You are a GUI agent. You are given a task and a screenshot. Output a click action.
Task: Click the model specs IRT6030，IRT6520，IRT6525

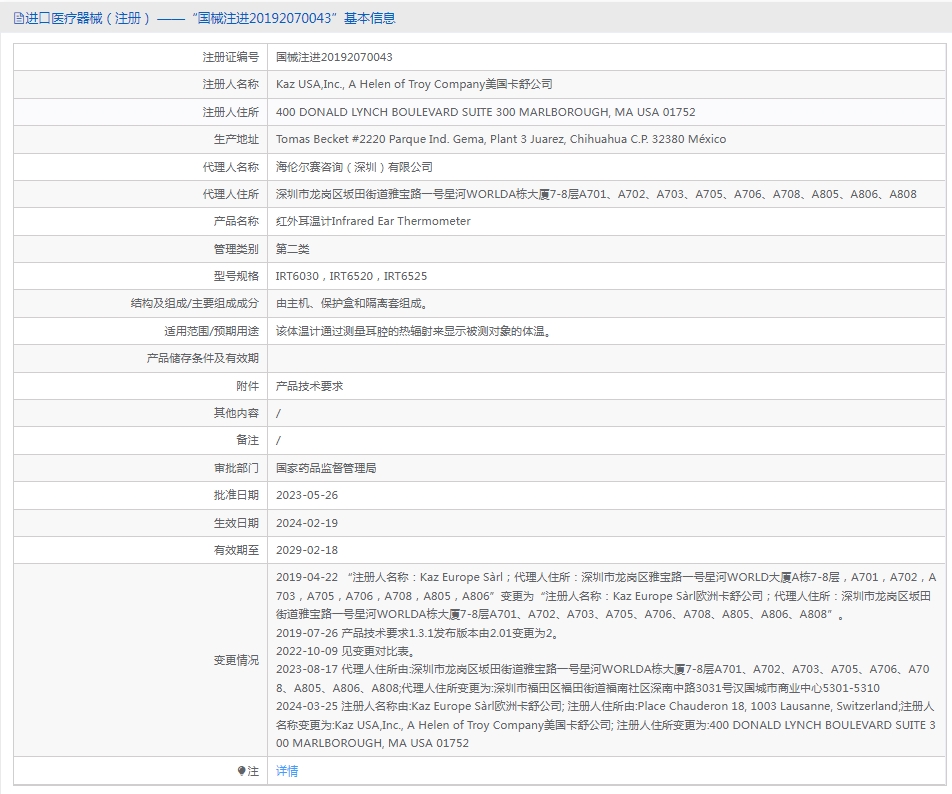(x=352, y=276)
